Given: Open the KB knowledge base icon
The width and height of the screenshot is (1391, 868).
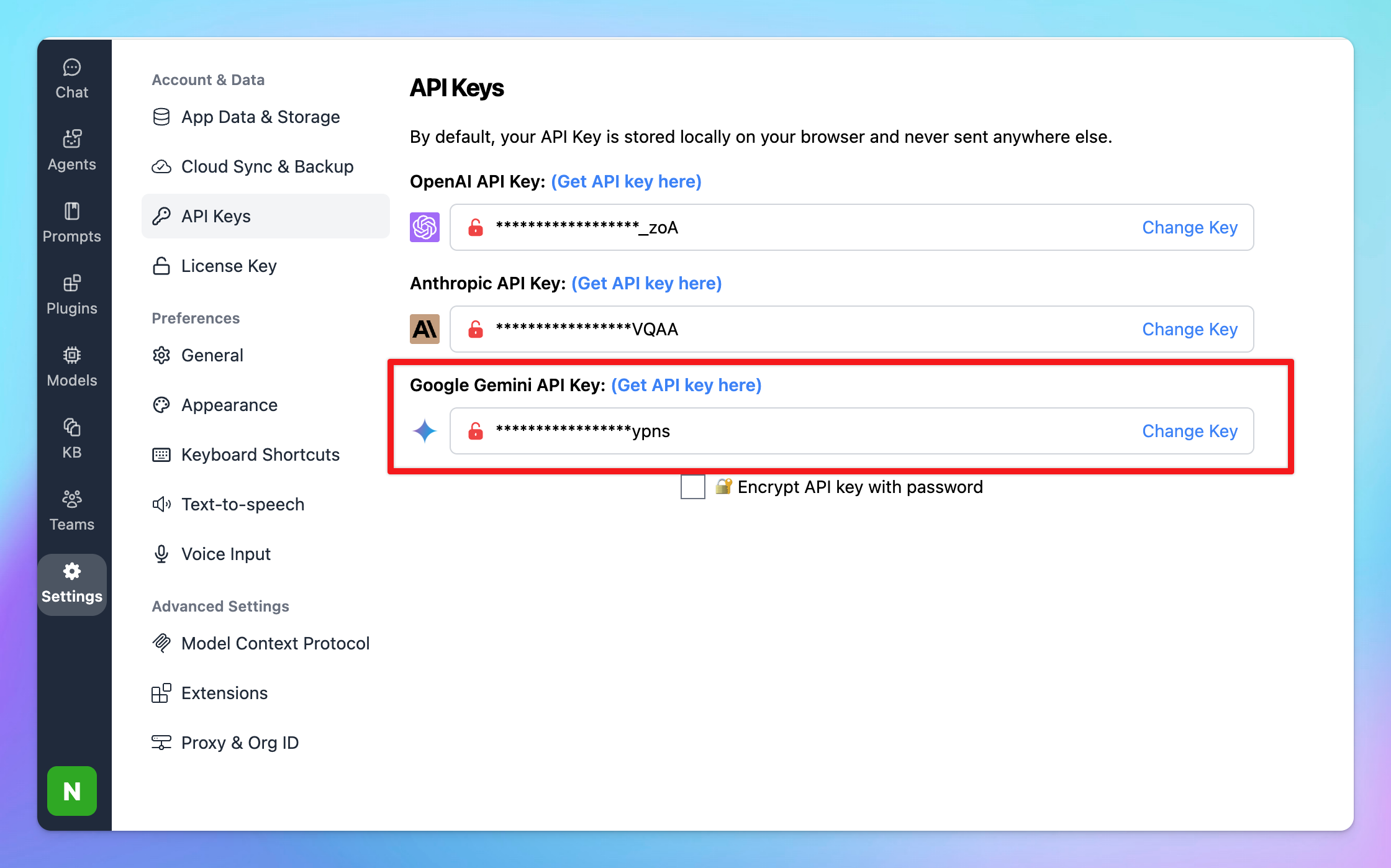Looking at the screenshot, I should pos(72,439).
